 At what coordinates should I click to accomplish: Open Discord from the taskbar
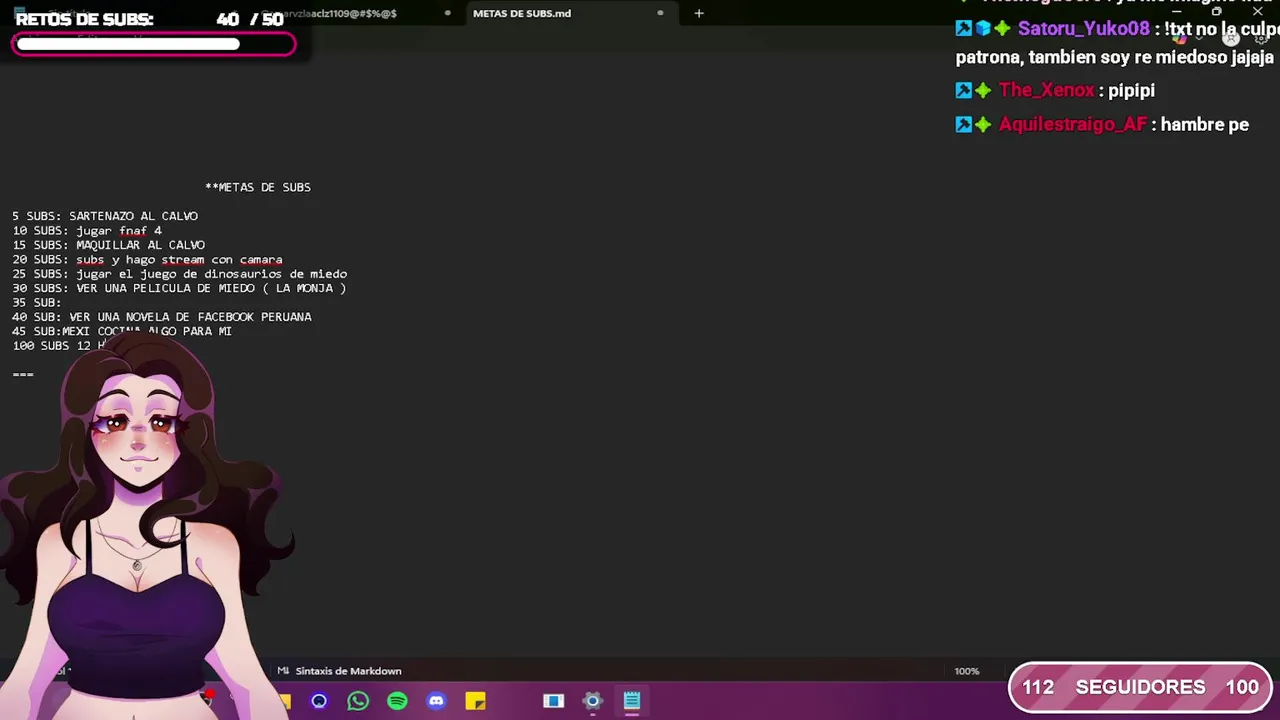436,701
